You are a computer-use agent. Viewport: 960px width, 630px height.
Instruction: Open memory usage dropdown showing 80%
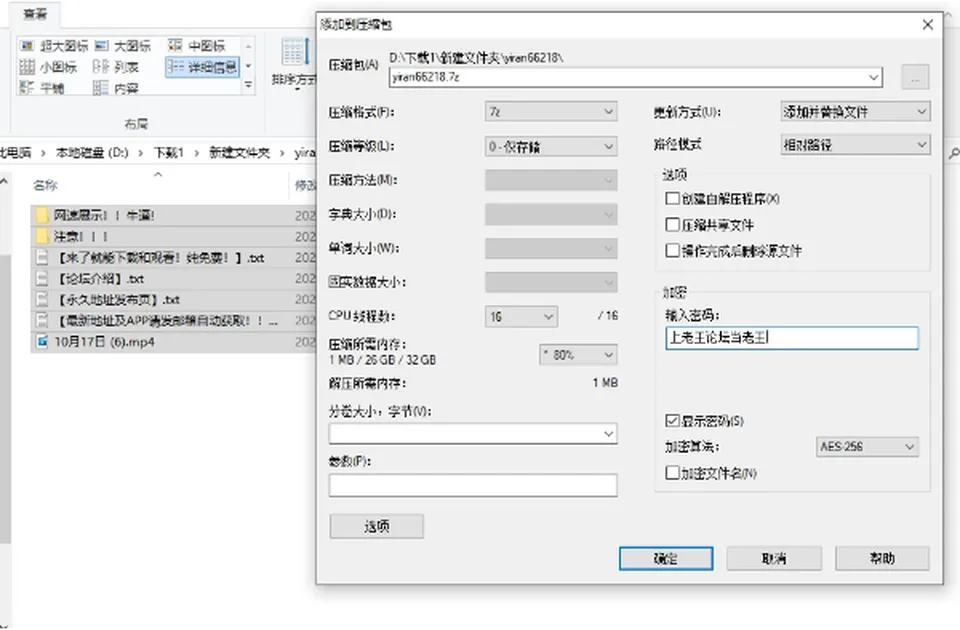coord(579,354)
